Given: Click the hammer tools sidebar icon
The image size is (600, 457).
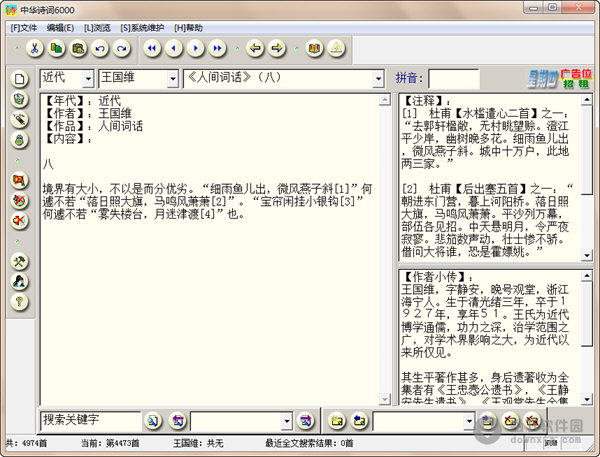Looking at the screenshot, I should (x=20, y=261).
